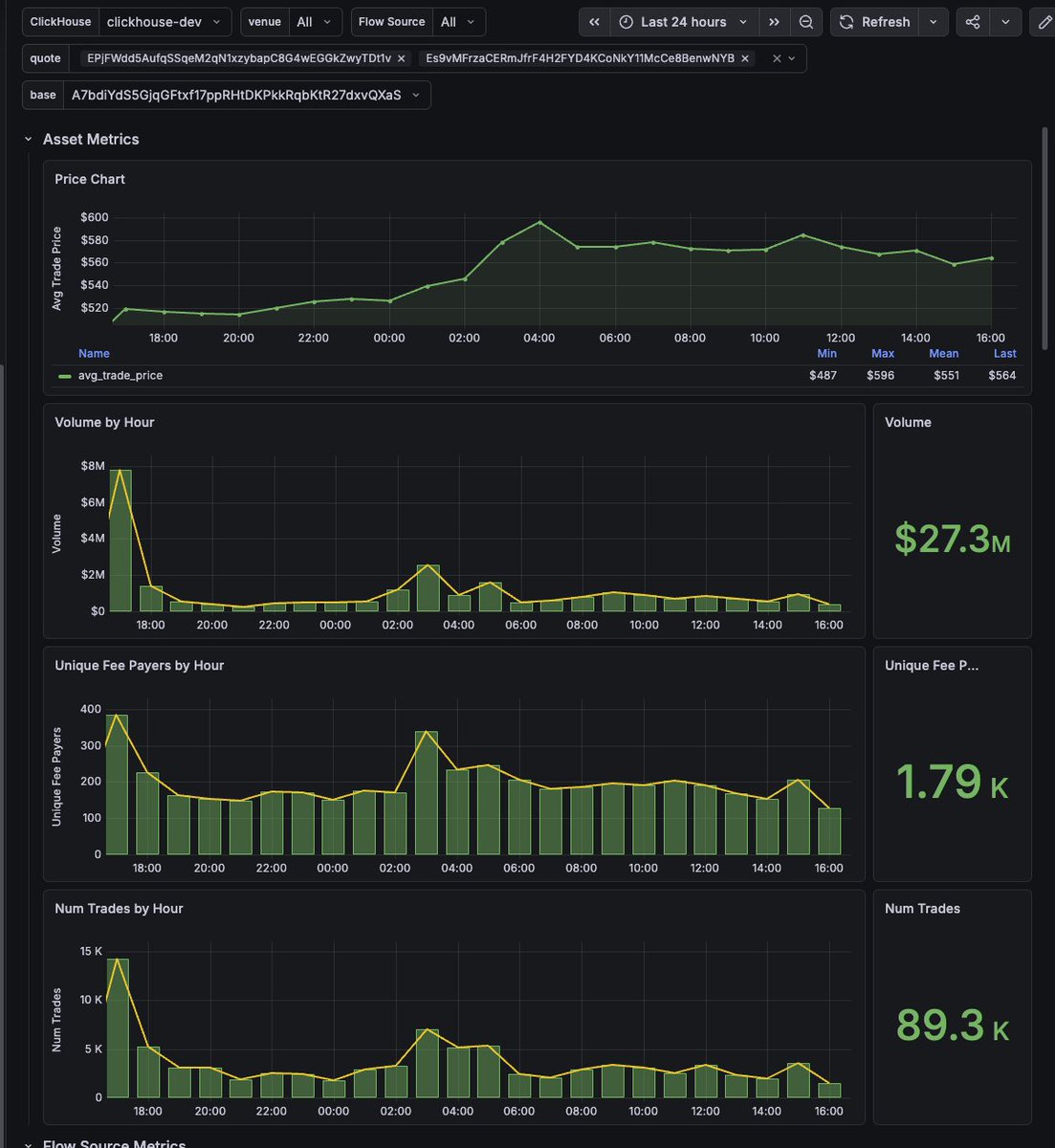Sort legend by Mean column
This screenshot has width=1055, height=1148.
(x=943, y=353)
